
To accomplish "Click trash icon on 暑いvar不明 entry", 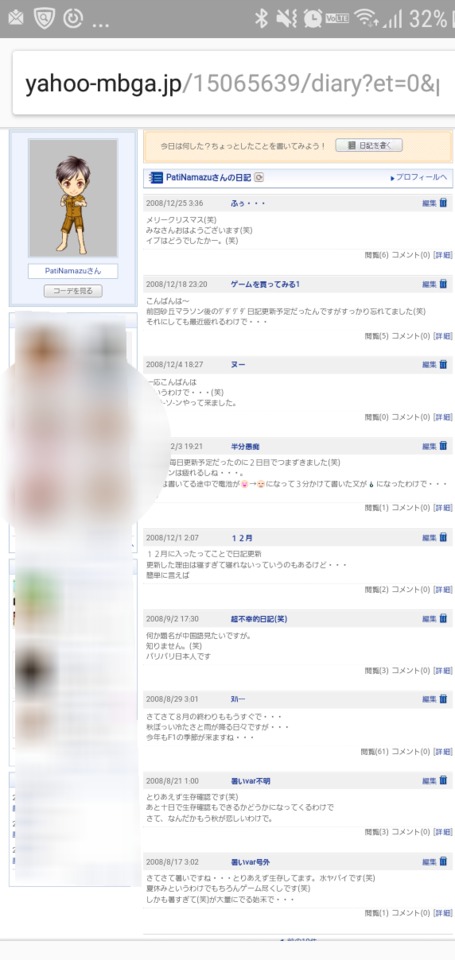I will (x=443, y=781).
